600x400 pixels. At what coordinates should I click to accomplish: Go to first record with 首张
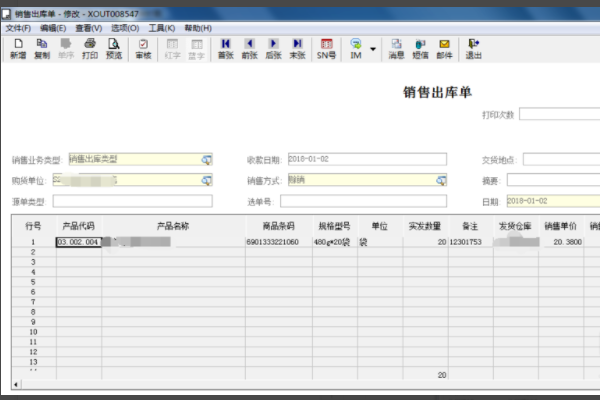pos(226,49)
